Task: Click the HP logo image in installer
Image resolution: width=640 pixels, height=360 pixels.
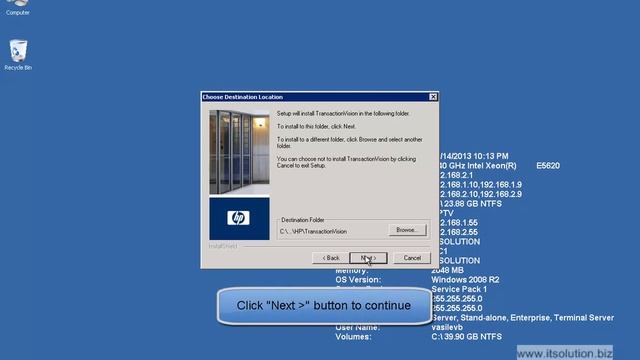Action: coord(239,218)
